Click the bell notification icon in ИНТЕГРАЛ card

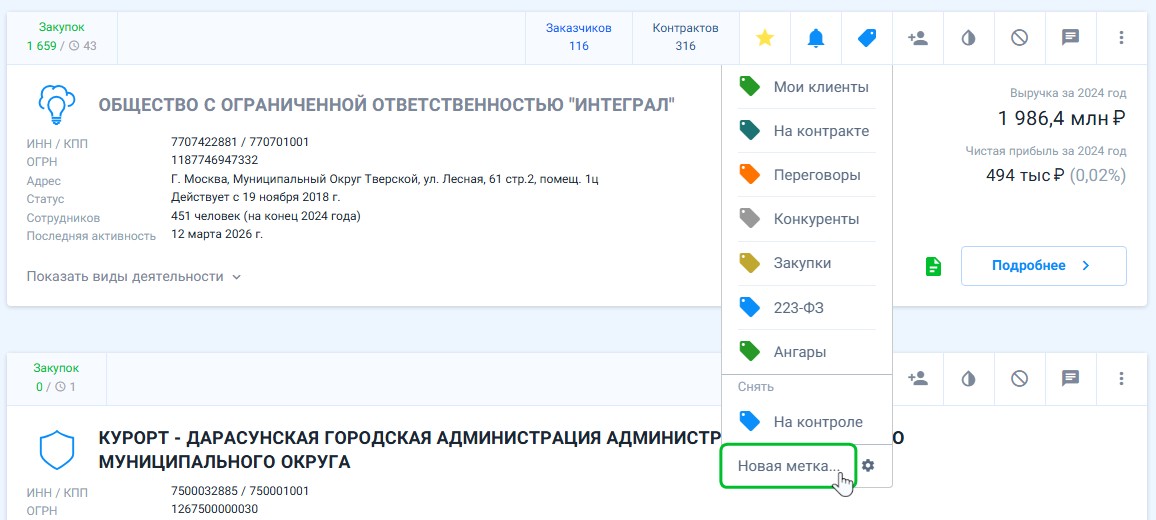point(815,38)
